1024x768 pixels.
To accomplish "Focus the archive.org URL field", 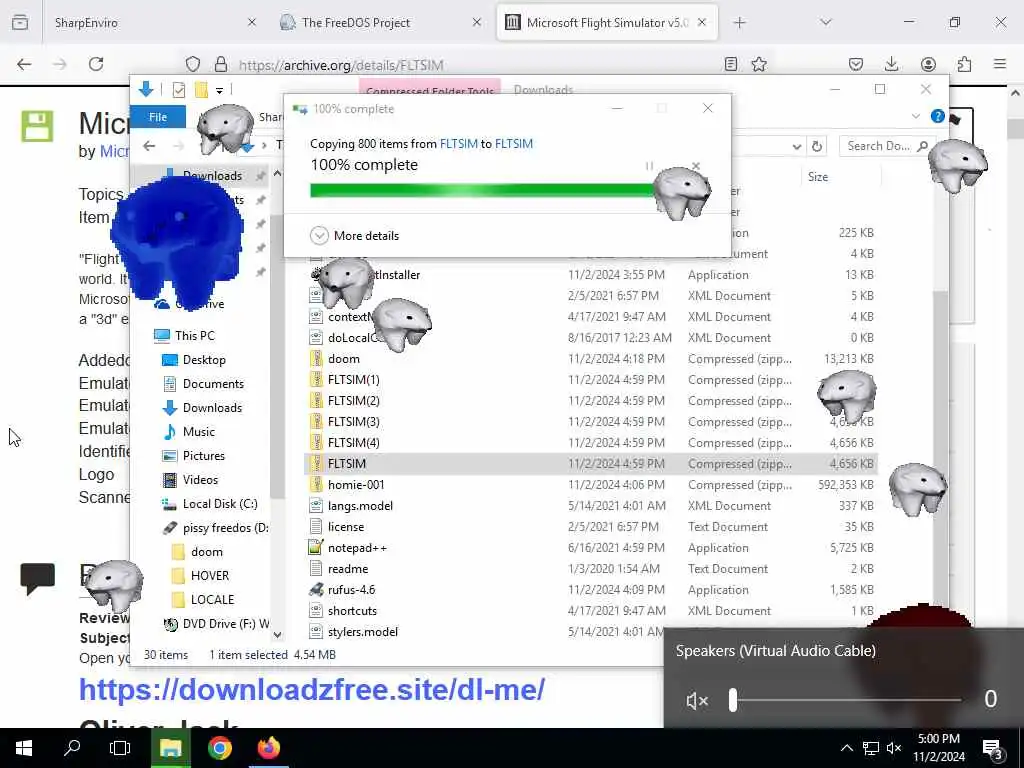I will coord(341,65).
